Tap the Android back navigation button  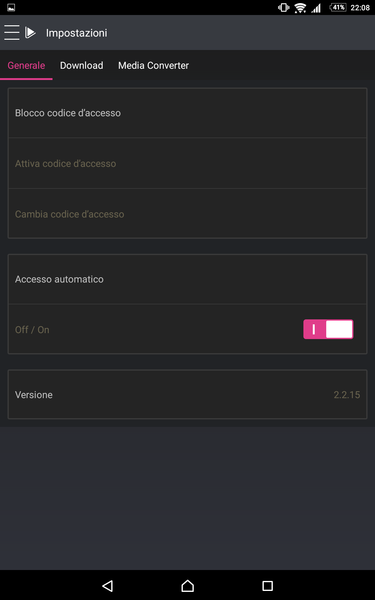tap(108, 585)
